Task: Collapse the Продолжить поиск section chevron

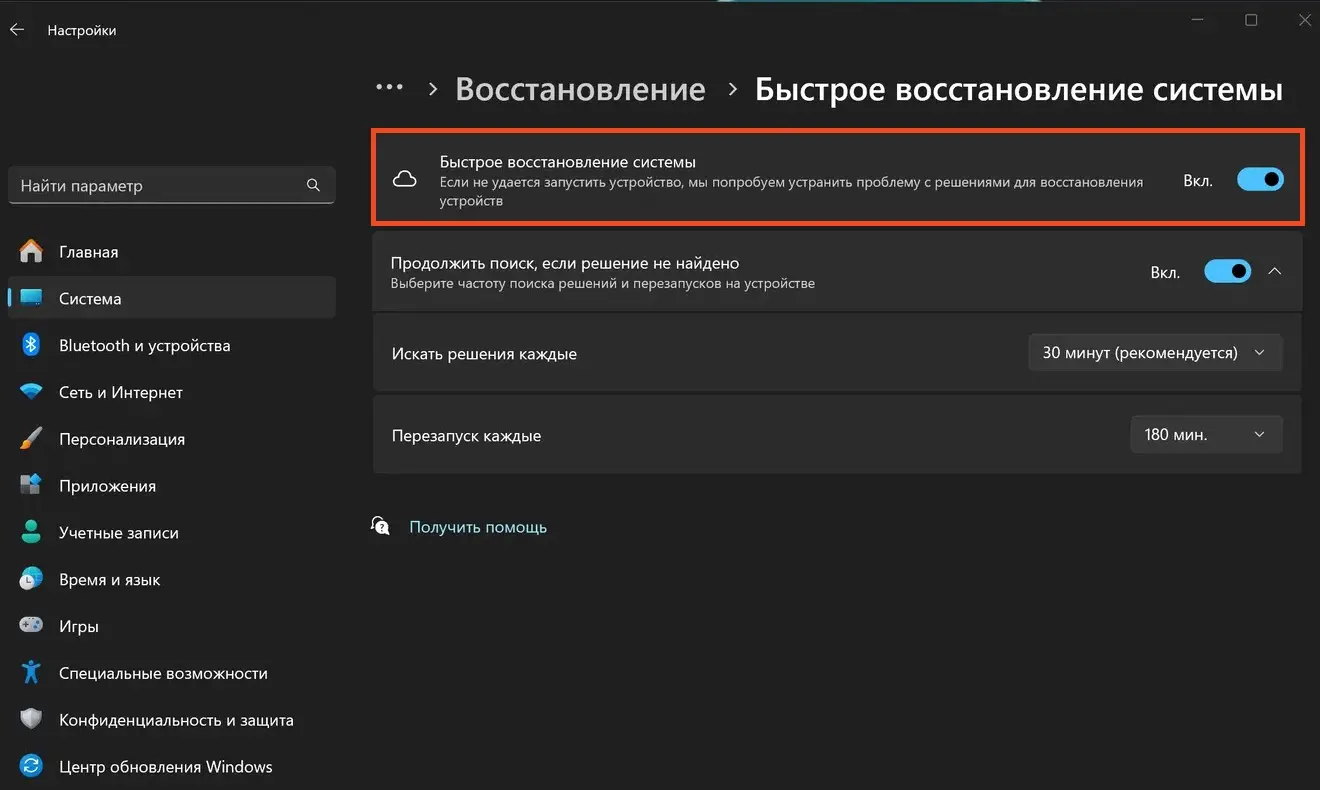Action: 1275,271
